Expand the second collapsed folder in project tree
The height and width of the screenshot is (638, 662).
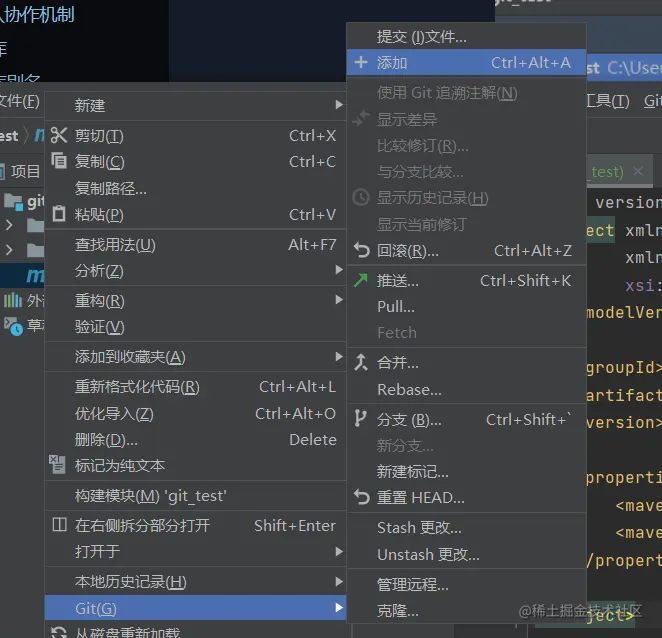[x=9, y=250]
